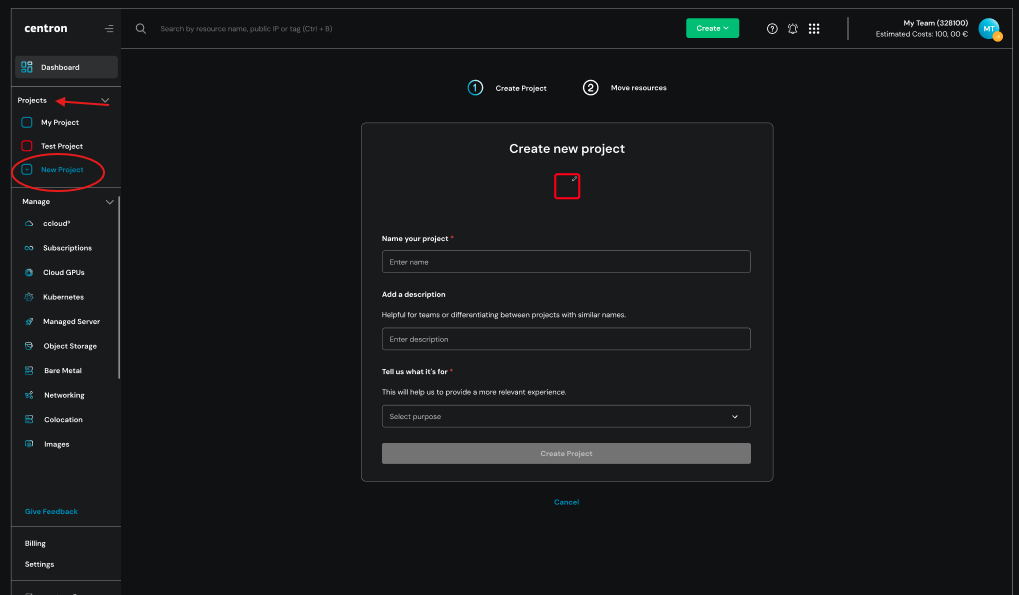Click the red project color swatch
Image resolution: width=1019 pixels, height=595 pixels.
click(567, 186)
